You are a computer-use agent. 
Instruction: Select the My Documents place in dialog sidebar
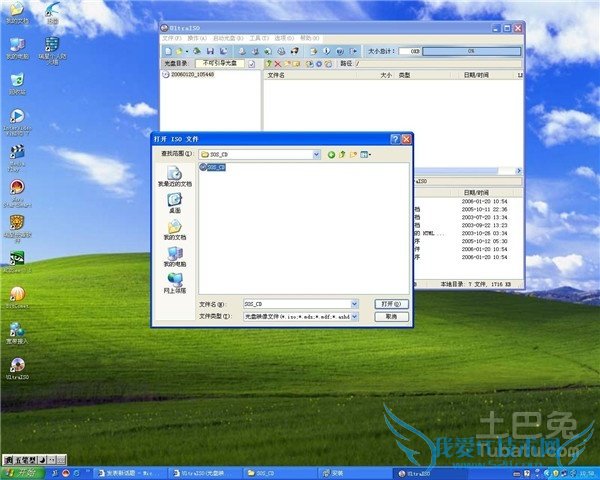click(x=175, y=230)
